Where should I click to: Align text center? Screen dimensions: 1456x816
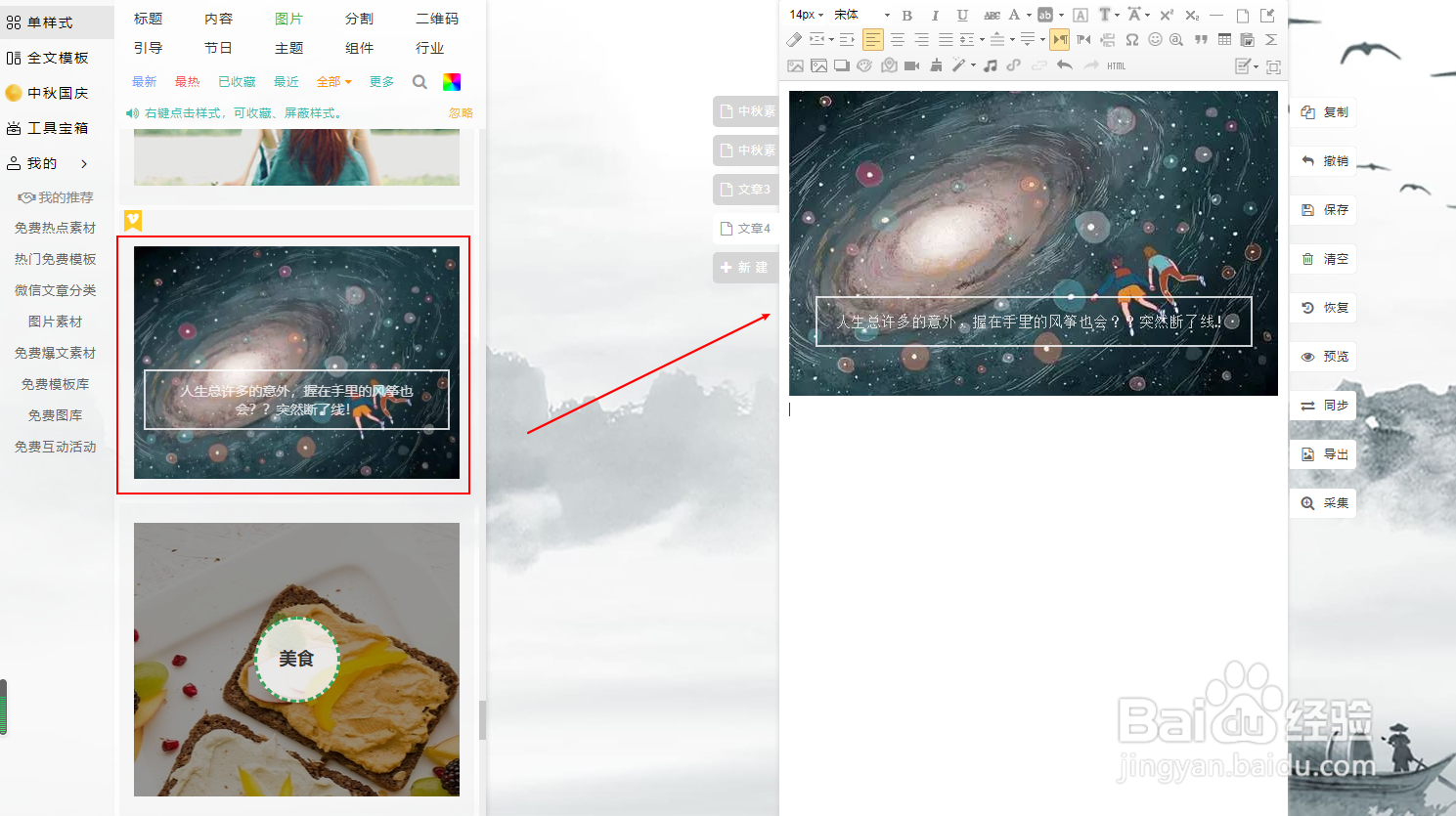(x=898, y=40)
